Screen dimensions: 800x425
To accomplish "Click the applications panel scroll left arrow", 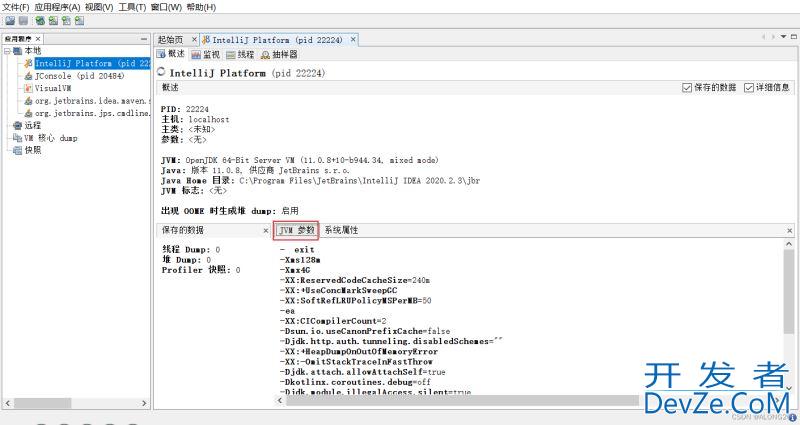I will click(x=8, y=403).
